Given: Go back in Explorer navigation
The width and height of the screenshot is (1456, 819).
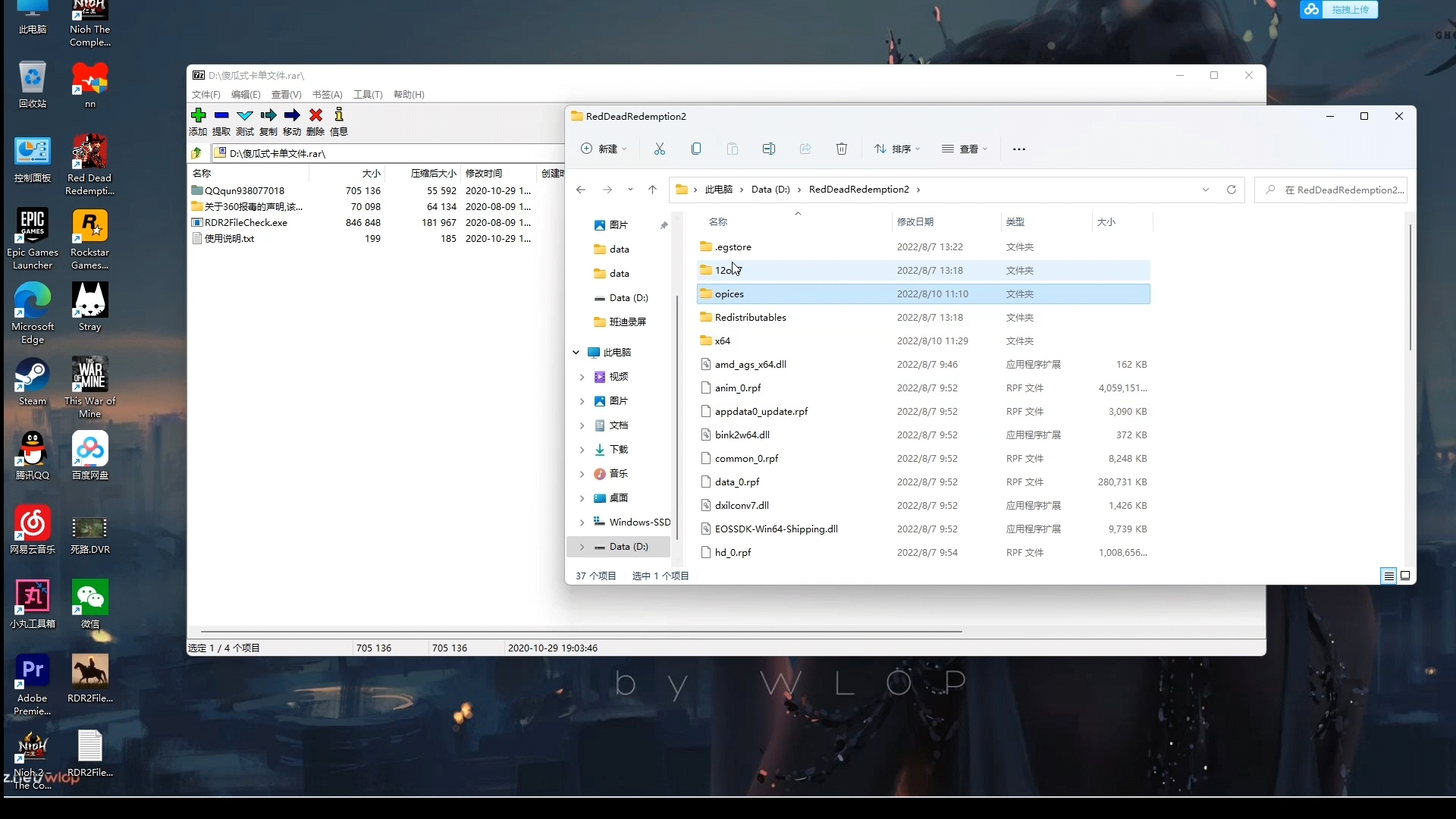Looking at the screenshot, I should (581, 190).
